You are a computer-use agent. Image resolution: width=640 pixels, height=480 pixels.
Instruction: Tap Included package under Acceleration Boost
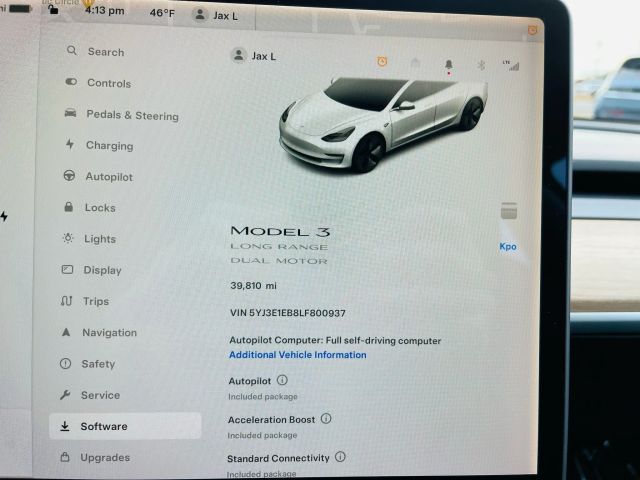[x=262, y=435]
